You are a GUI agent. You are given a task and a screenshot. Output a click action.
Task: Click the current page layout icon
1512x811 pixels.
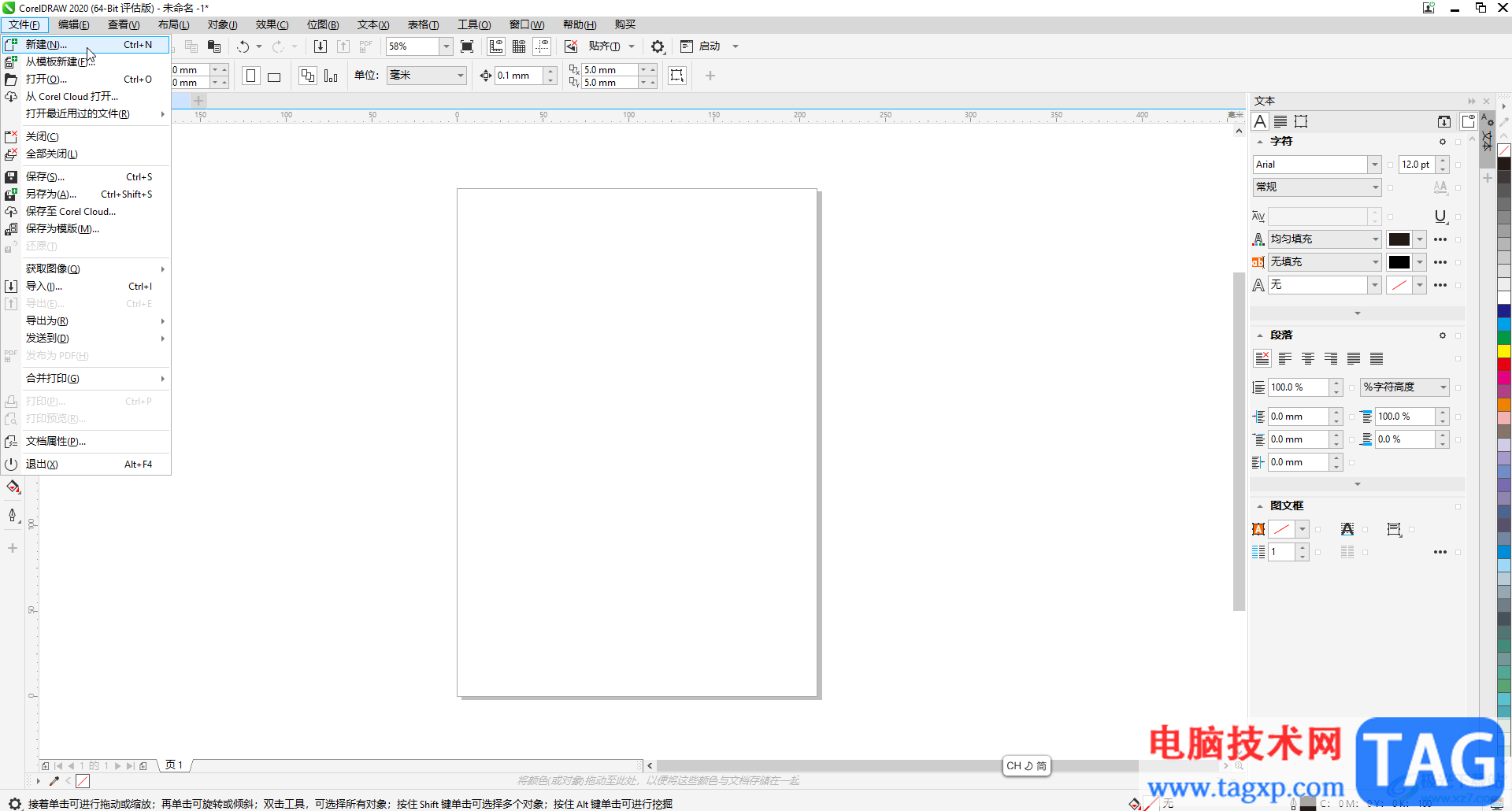point(331,76)
